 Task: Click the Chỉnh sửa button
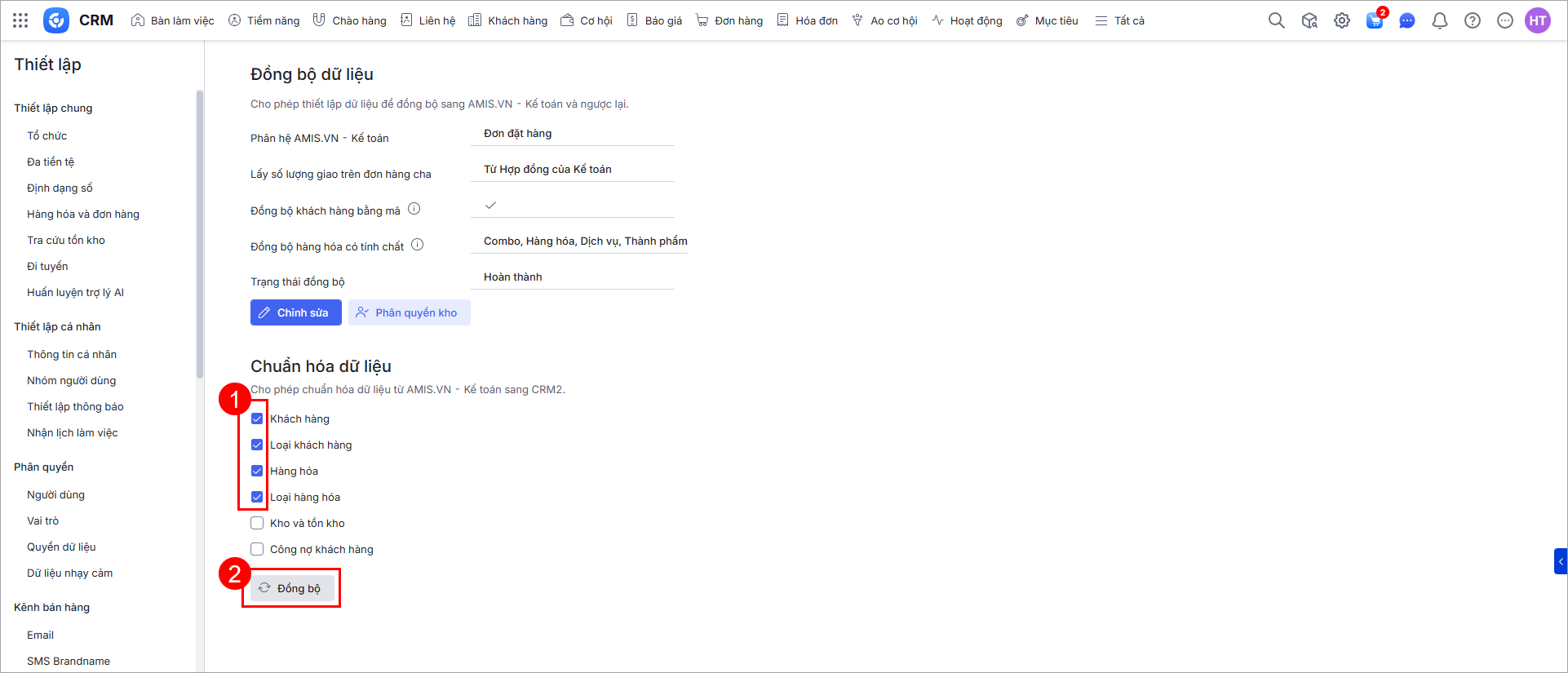295,312
